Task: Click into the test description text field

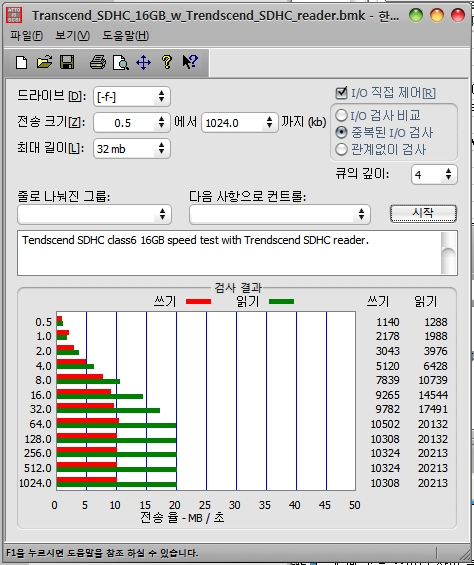Action: pyautogui.click(x=229, y=253)
